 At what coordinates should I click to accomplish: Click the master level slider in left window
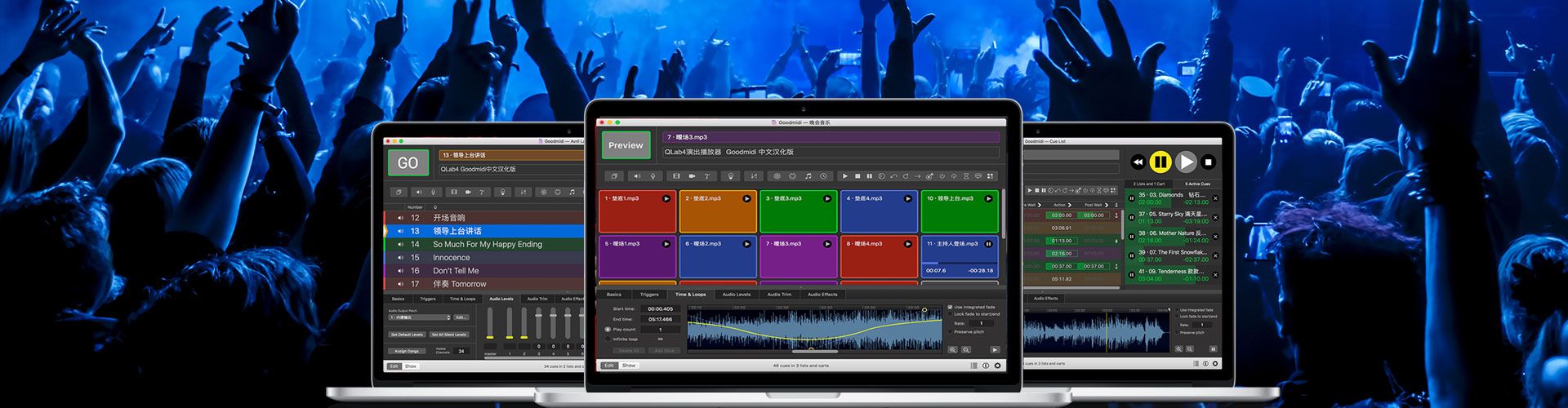click(490, 323)
